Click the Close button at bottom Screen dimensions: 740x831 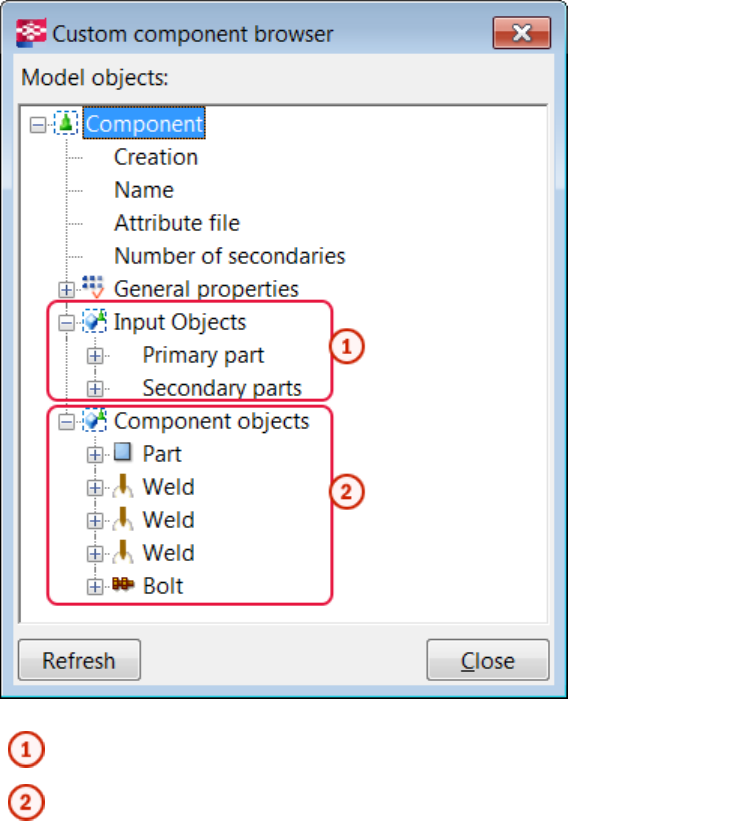click(487, 661)
